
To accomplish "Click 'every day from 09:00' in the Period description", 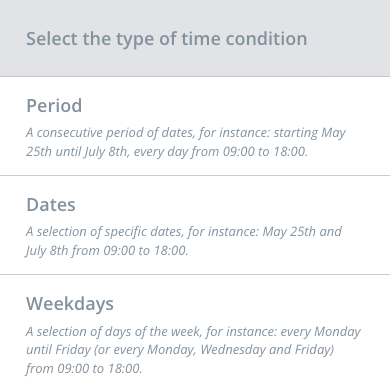I will pyautogui.click(x=194, y=152).
